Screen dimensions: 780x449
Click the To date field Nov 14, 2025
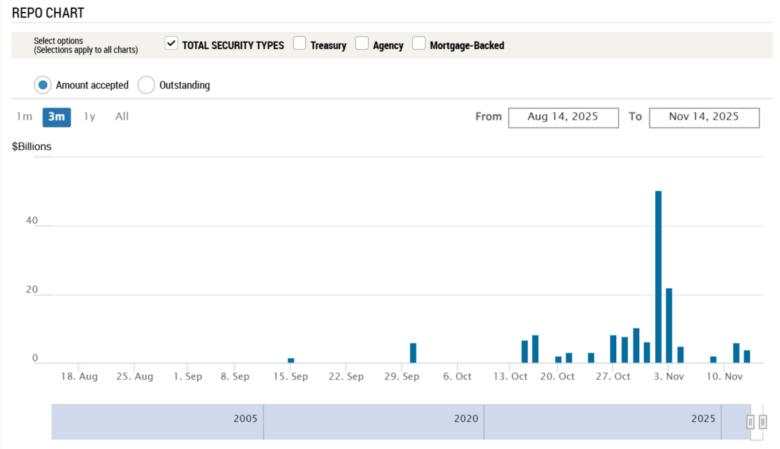click(x=704, y=118)
